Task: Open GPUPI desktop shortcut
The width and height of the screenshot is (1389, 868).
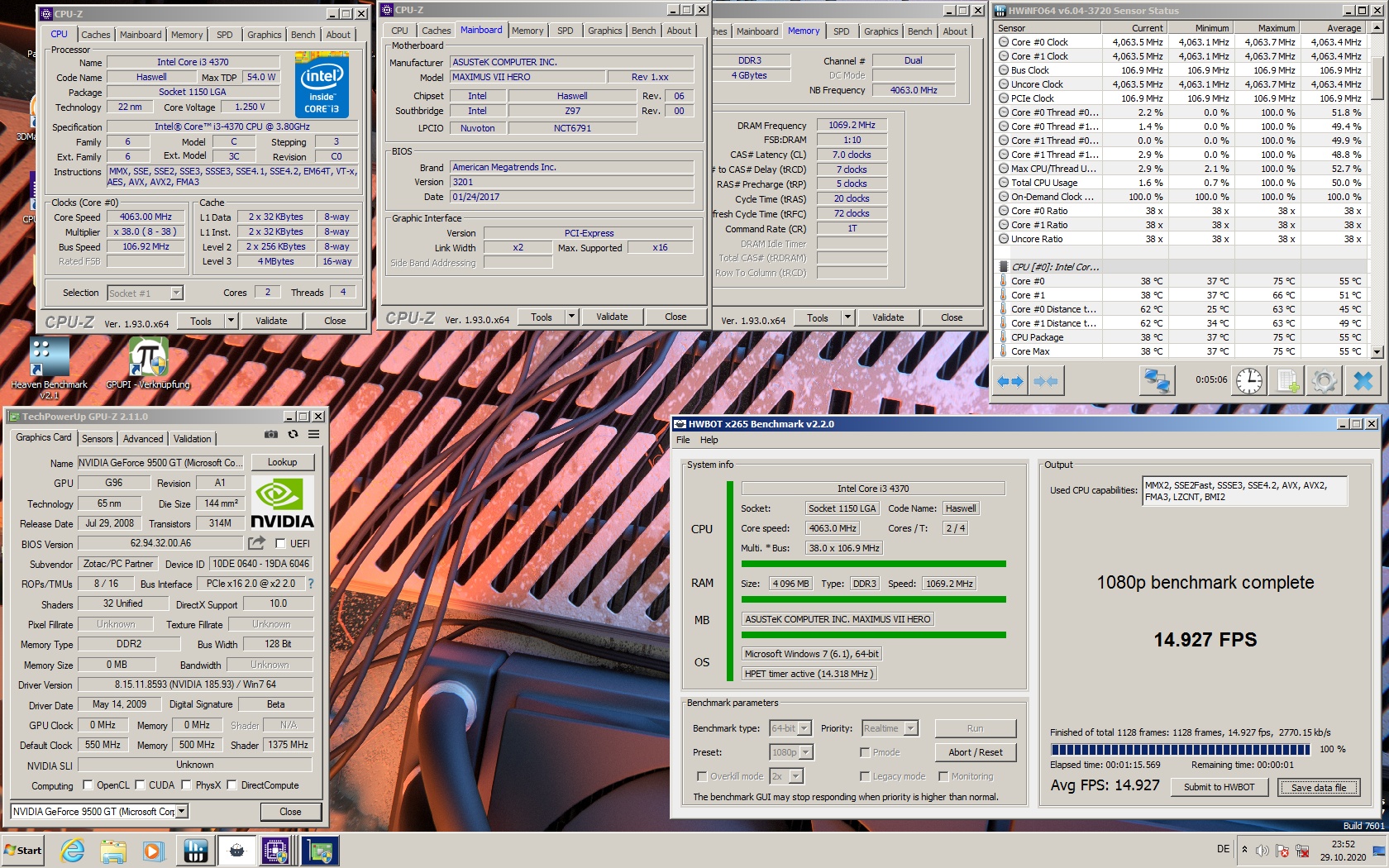Action: (148, 364)
